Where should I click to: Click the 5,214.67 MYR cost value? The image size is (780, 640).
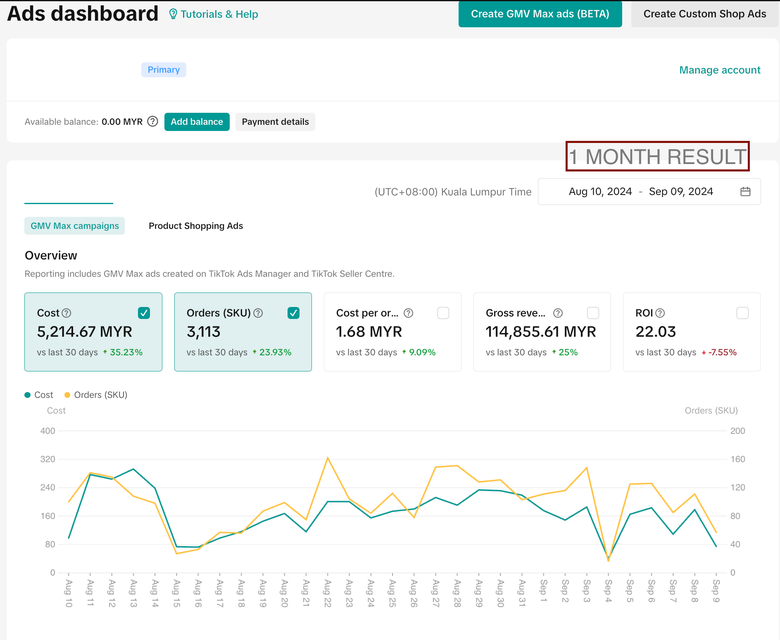click(85, 332)
